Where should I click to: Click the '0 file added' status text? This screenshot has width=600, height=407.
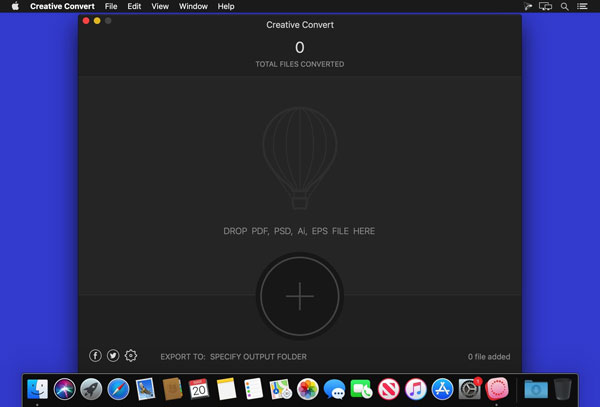[x=489, y=357]
